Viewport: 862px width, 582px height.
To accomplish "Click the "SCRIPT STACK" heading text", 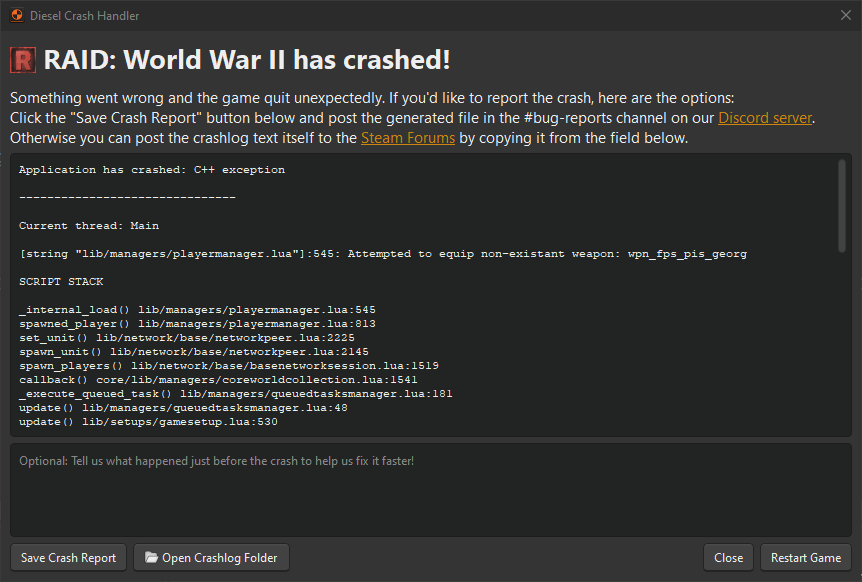I will (x=61, y=282).
